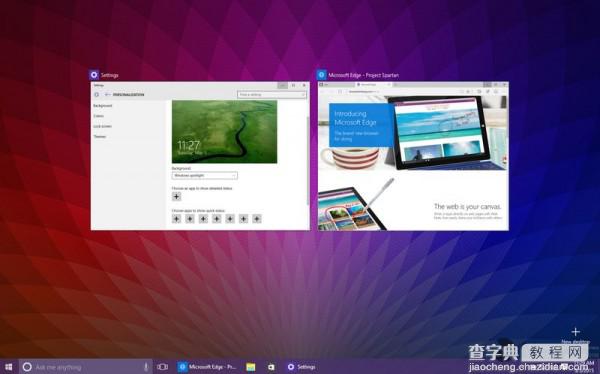Select the Microsoft Edge window thumbnail
Screen dimensions: 600x374
tap(413, 156)
